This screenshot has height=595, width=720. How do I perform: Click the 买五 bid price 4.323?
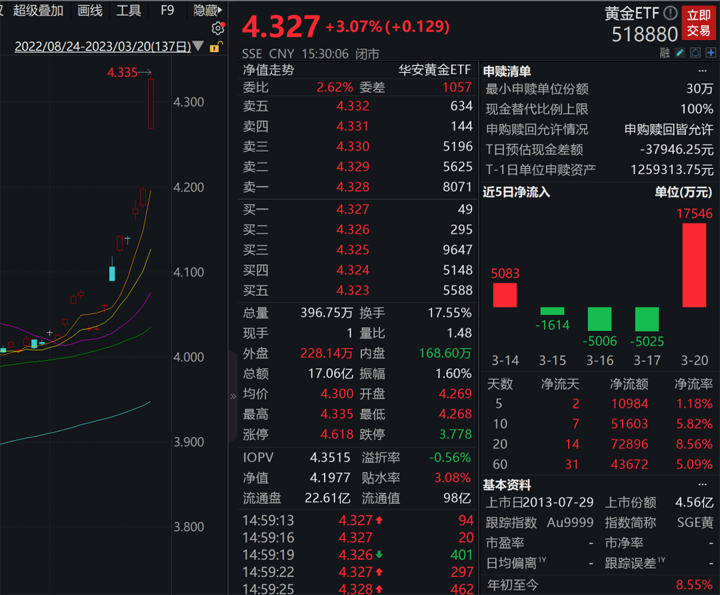click(x=353, y=290)
